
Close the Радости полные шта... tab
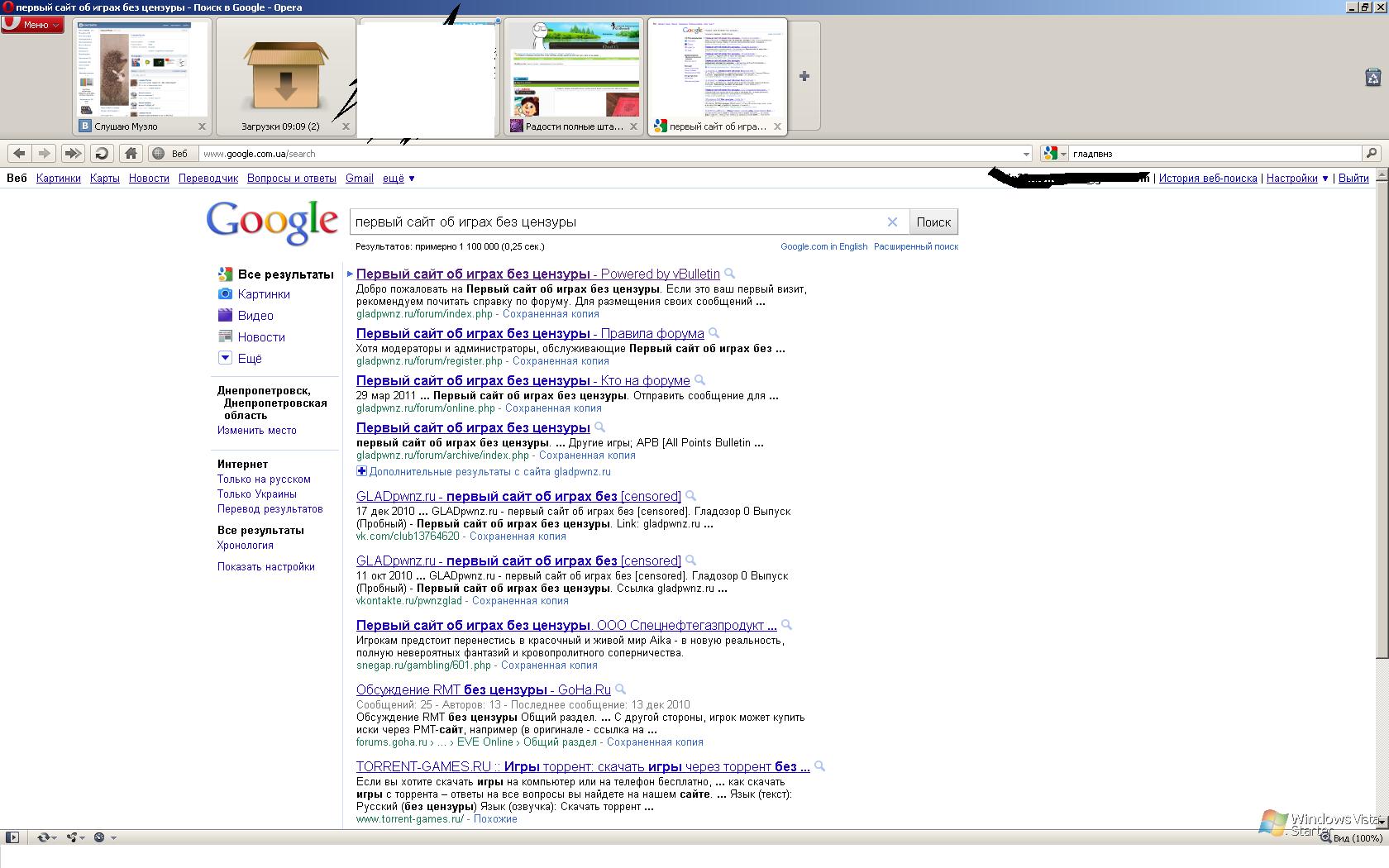(633, 126)
